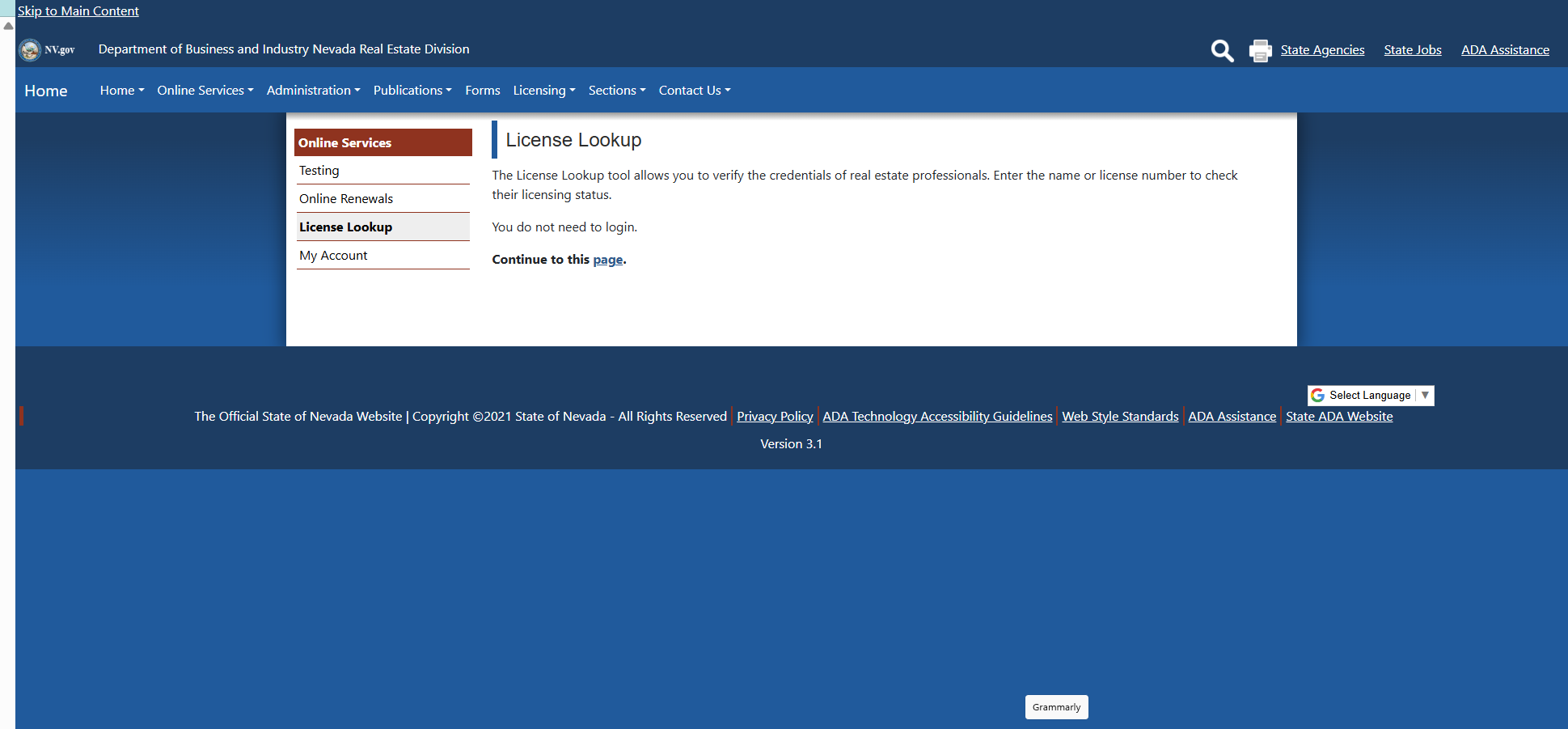Click the Grammarly badge
This screenshot has height=729, width=1568.
(x=1056, y=707)
